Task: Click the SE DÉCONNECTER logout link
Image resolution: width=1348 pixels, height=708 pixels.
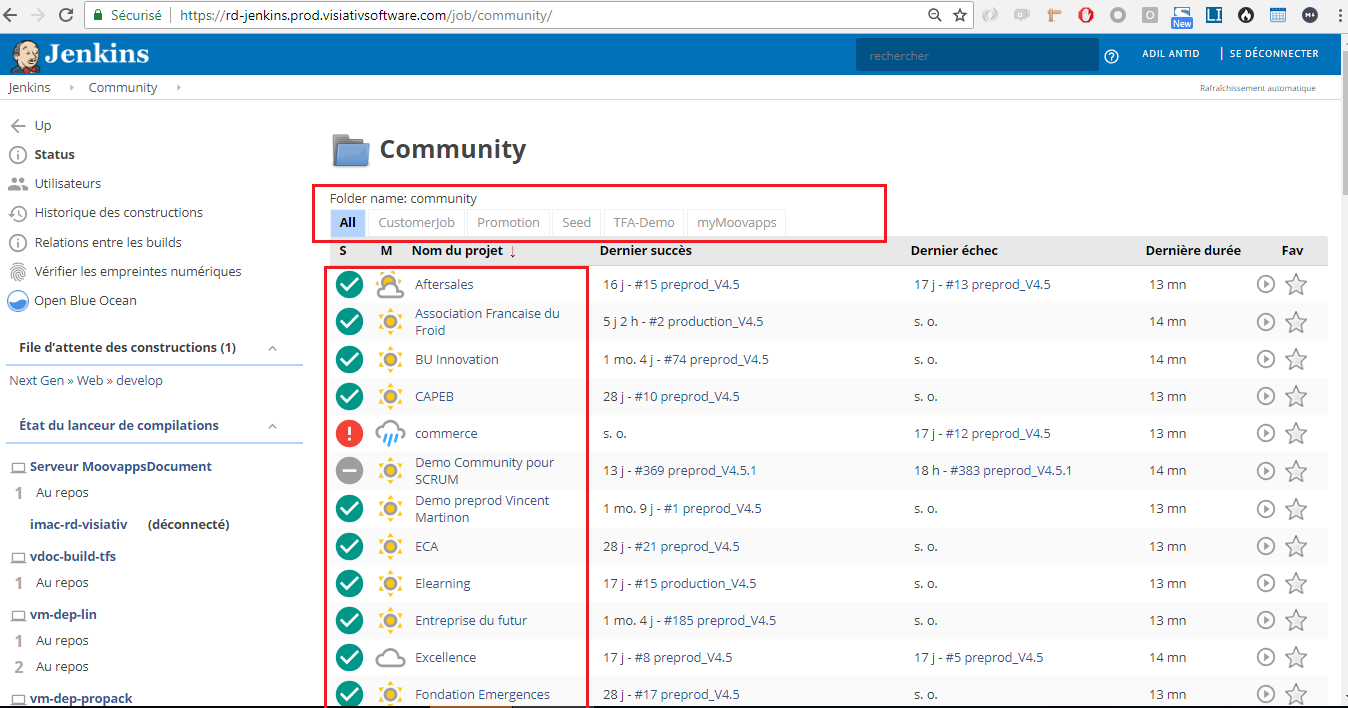Action: [x=1274, y=54]
